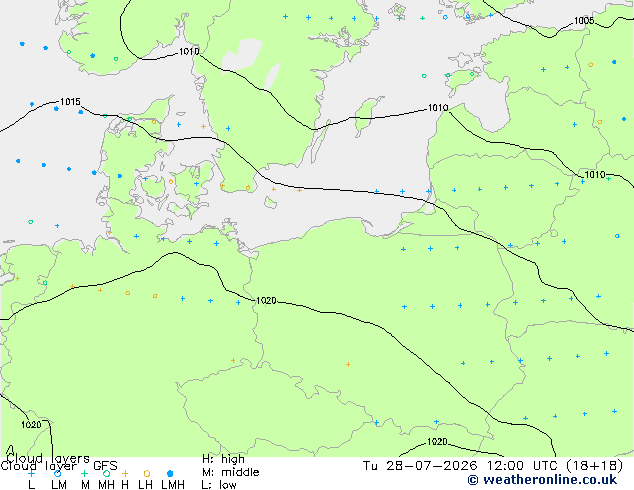The width and height of the screenshot is (634, 490).
Task: Click the filled blue dot legend symbol above LMH
Action: (x=170, y=473)
